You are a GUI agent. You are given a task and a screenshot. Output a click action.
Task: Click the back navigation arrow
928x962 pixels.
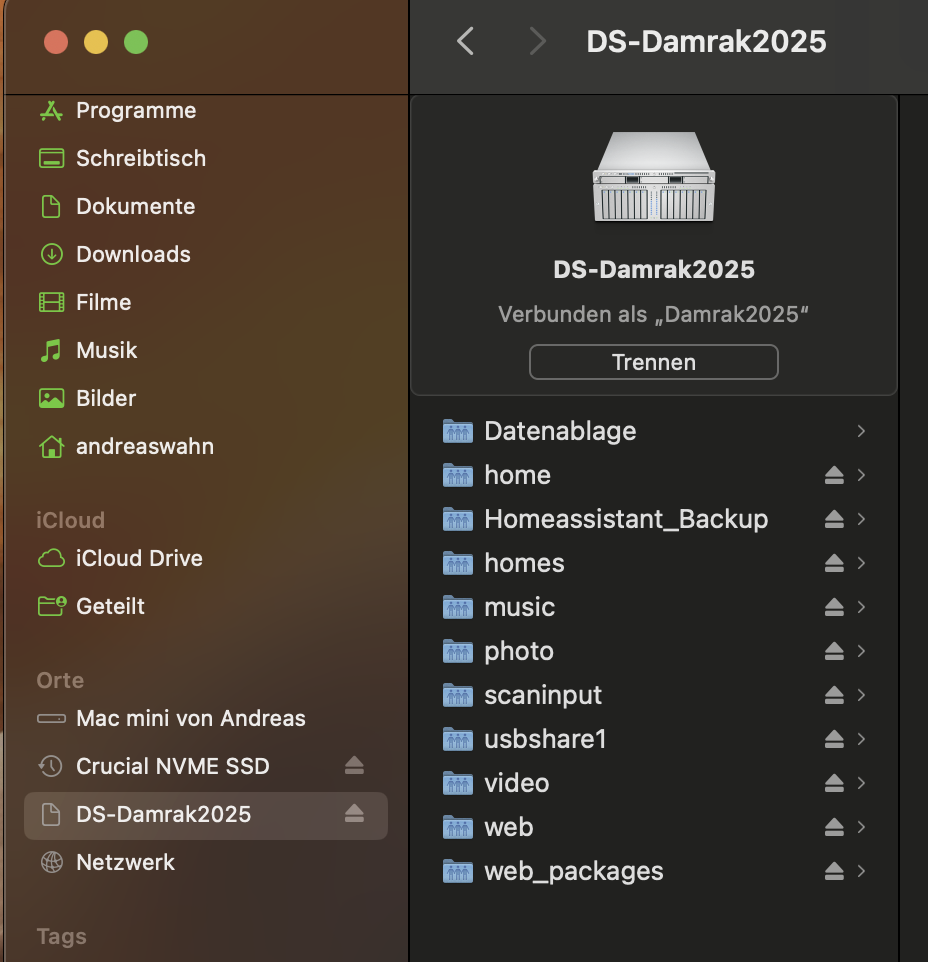[x=465, y=42]
